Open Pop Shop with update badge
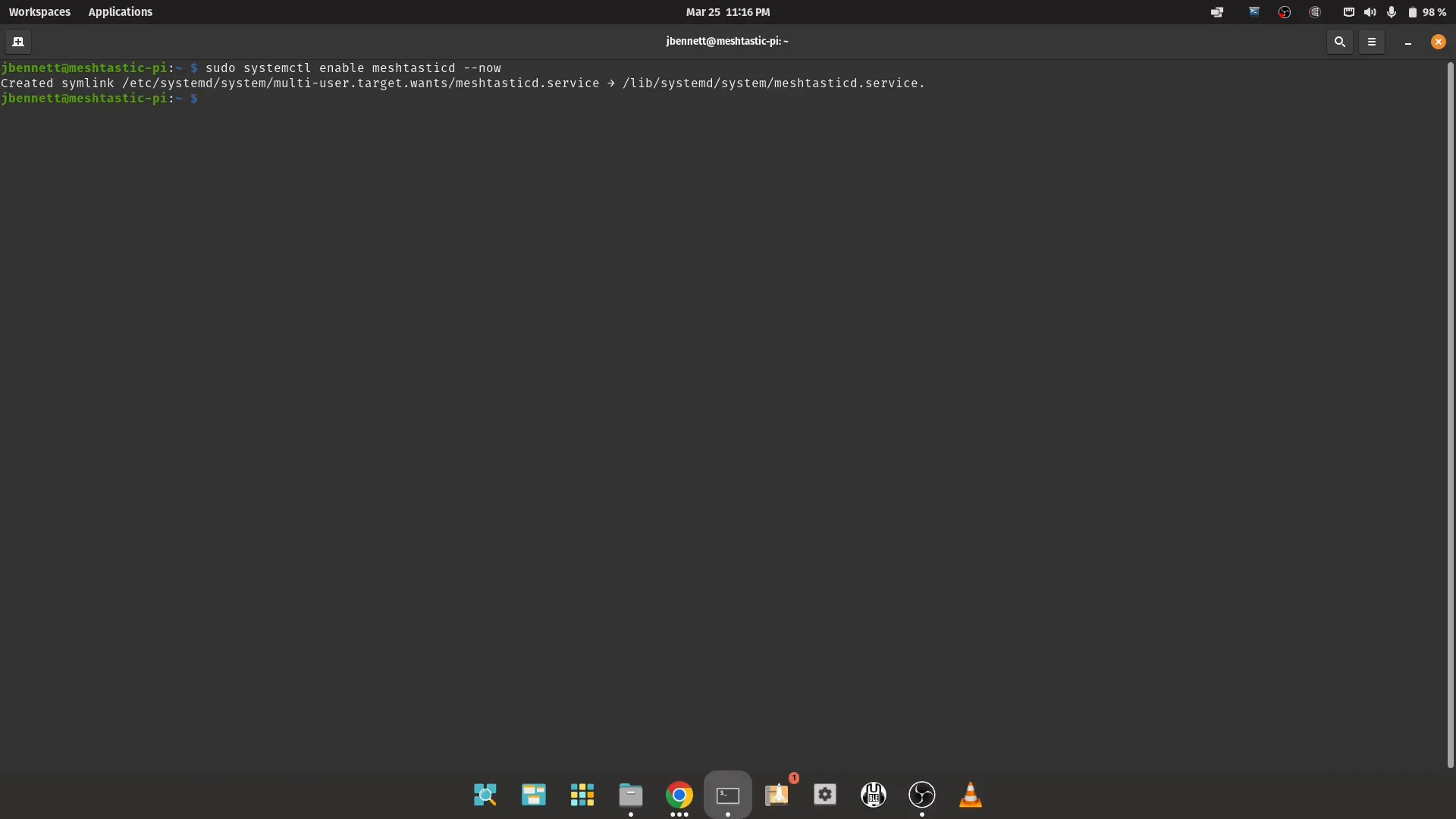Image resolution: width=1456 pixels, height=819 pixels. [x=777, y=793]
